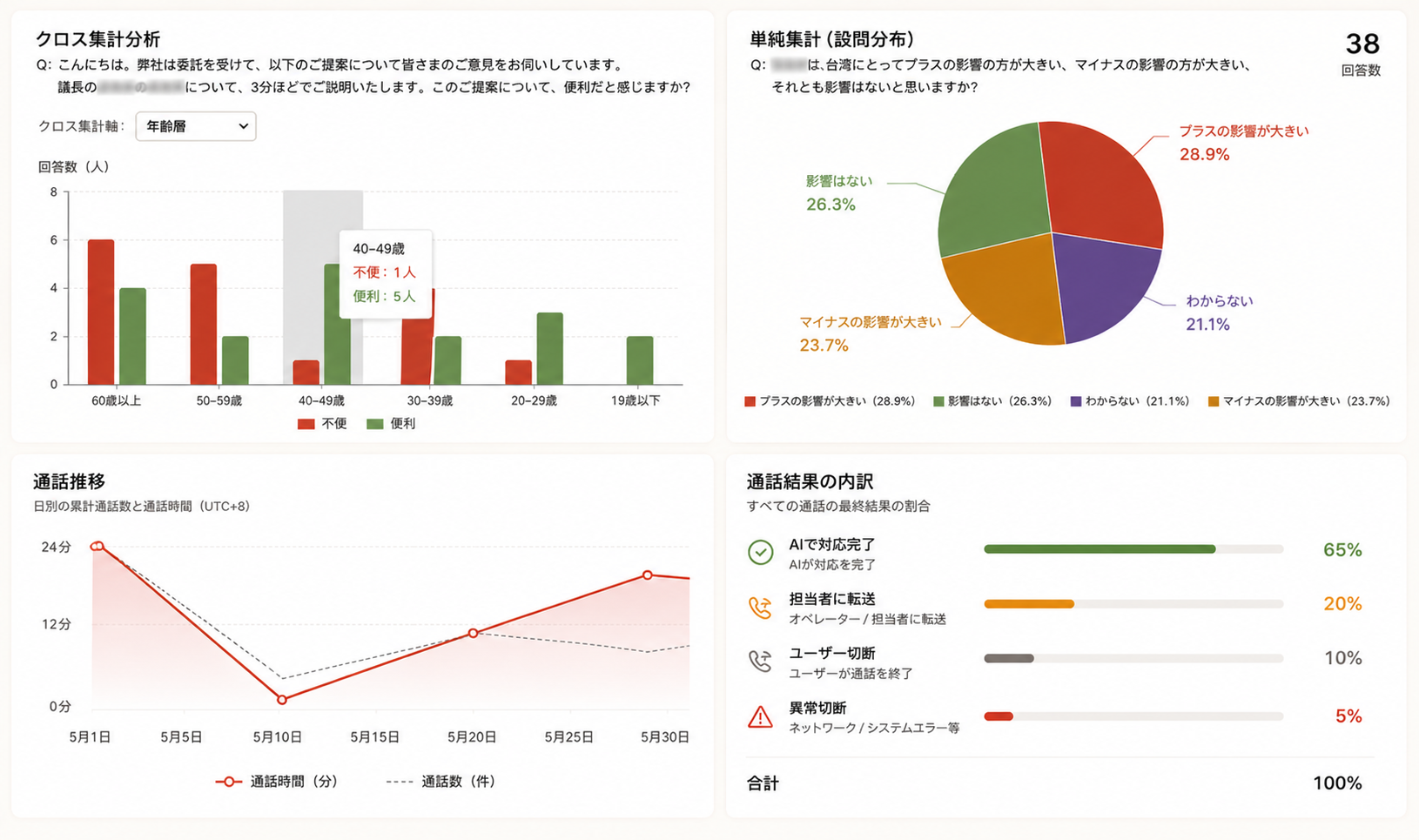
Task: Click the 20% value for 担当者に転送
Action: pos(1342,604)
